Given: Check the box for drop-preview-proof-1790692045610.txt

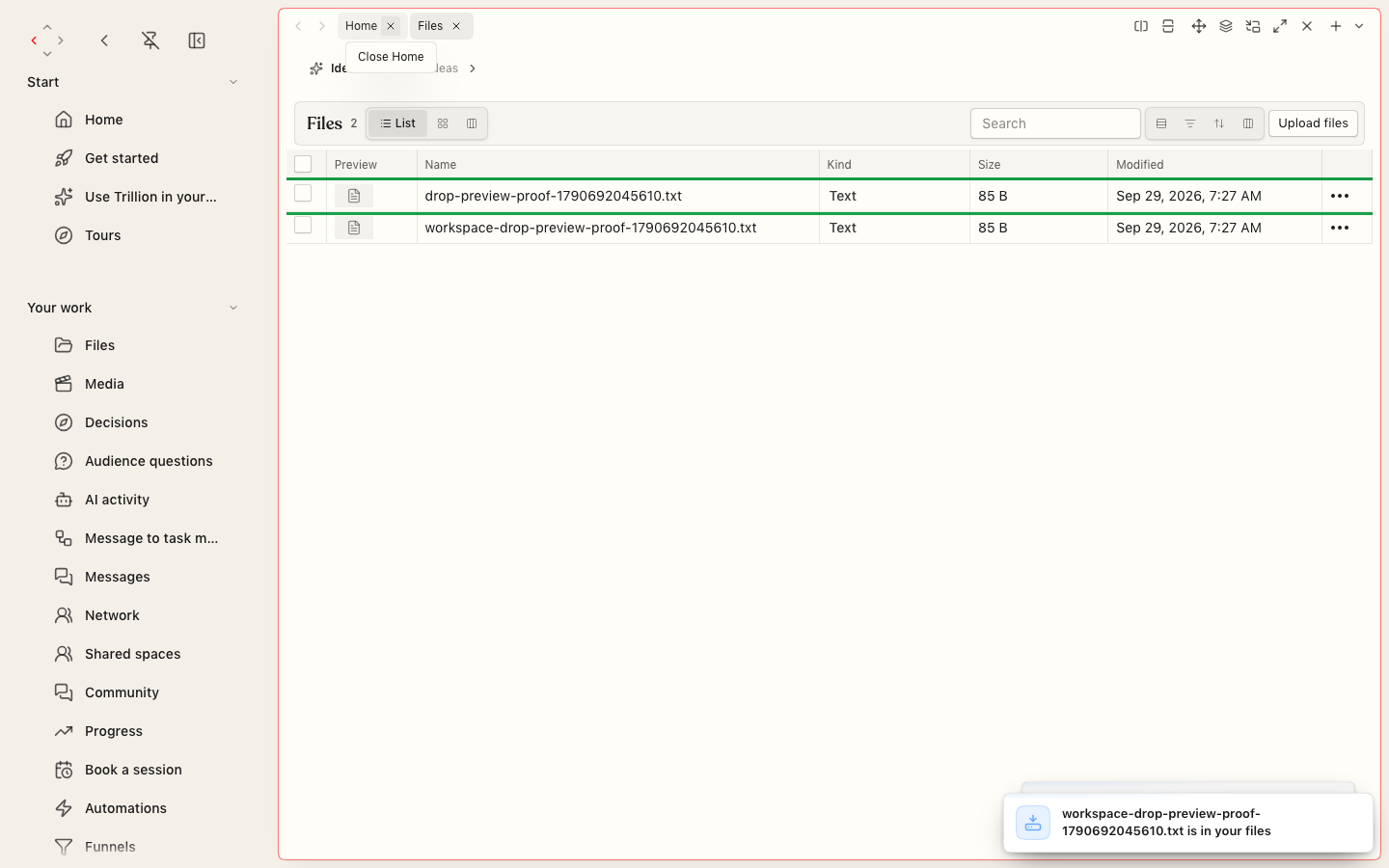Looking at the screenshot, I should click(x=303, y=193).
